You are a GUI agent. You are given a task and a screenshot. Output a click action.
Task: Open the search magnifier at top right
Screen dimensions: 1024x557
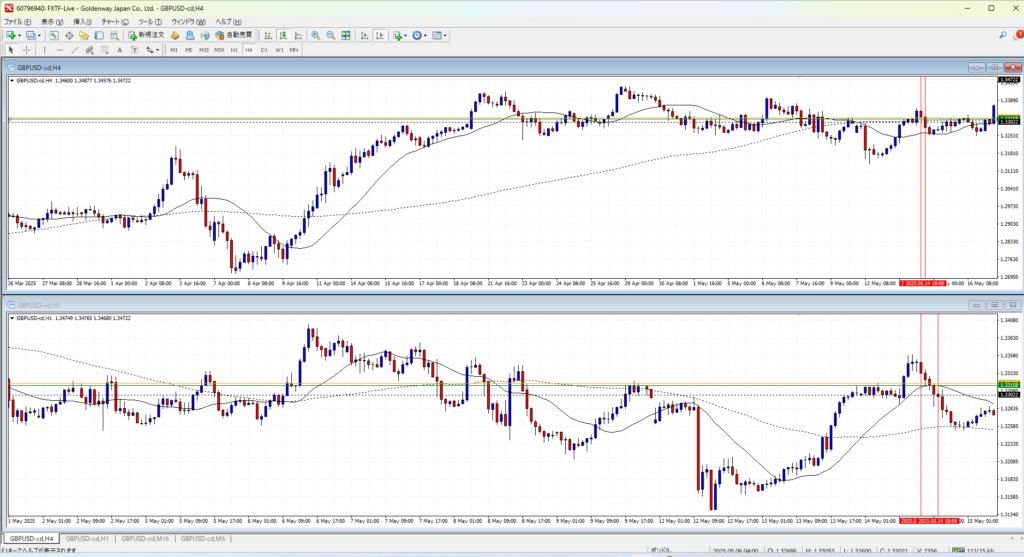1012,35
